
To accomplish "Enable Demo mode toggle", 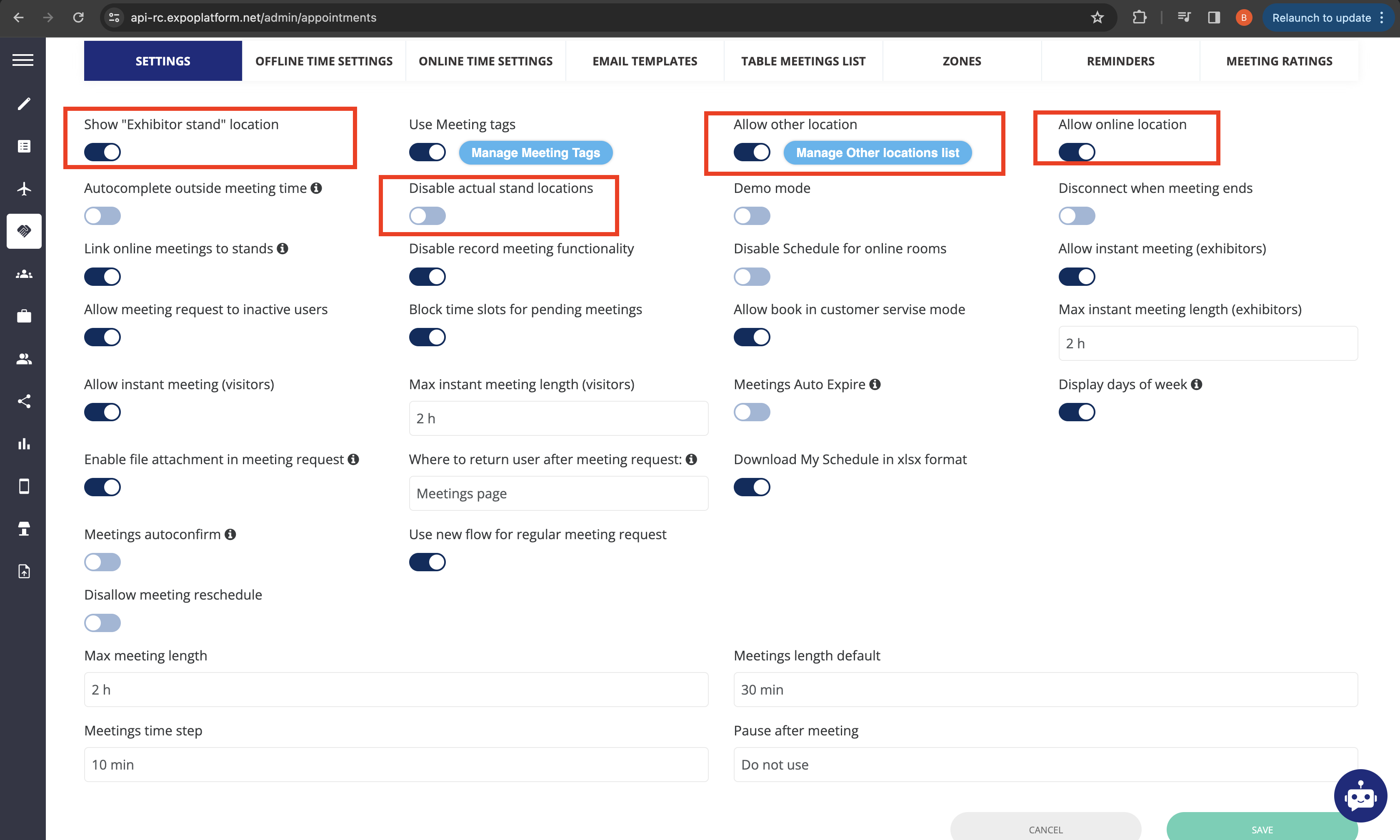I will (x=752, y=216).
